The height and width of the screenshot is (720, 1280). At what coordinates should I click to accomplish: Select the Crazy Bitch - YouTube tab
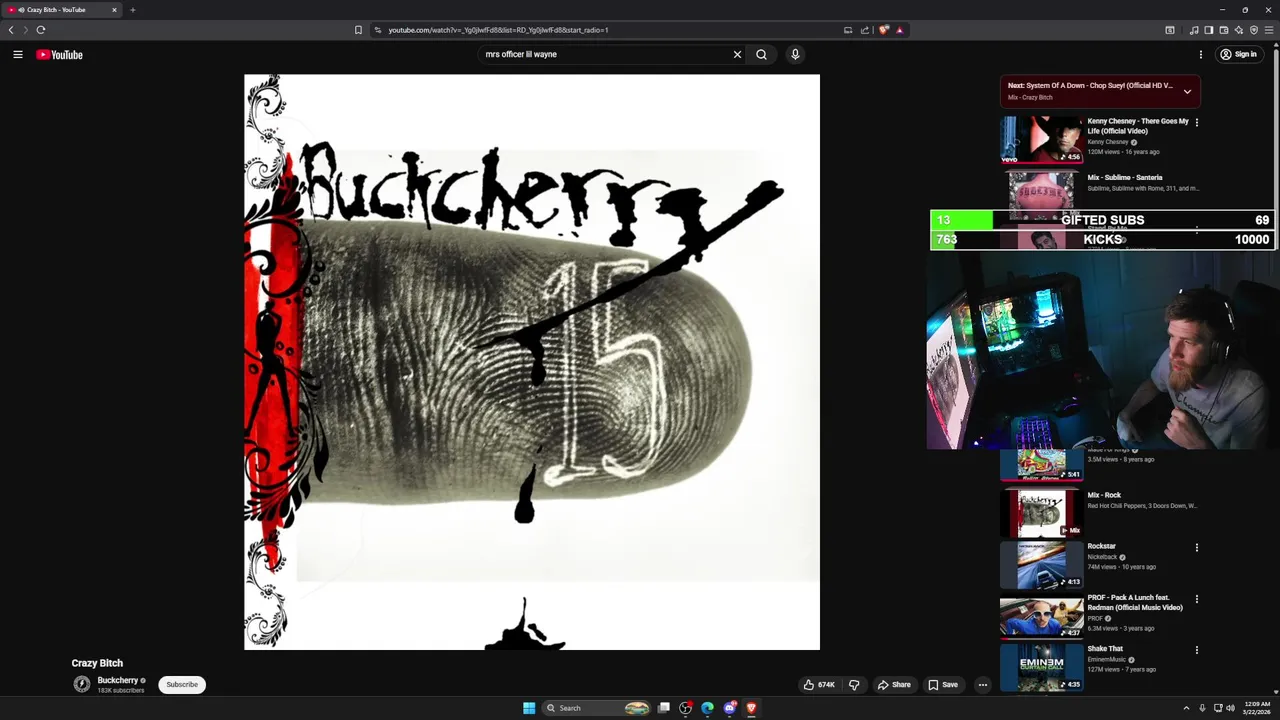[62, 10]
